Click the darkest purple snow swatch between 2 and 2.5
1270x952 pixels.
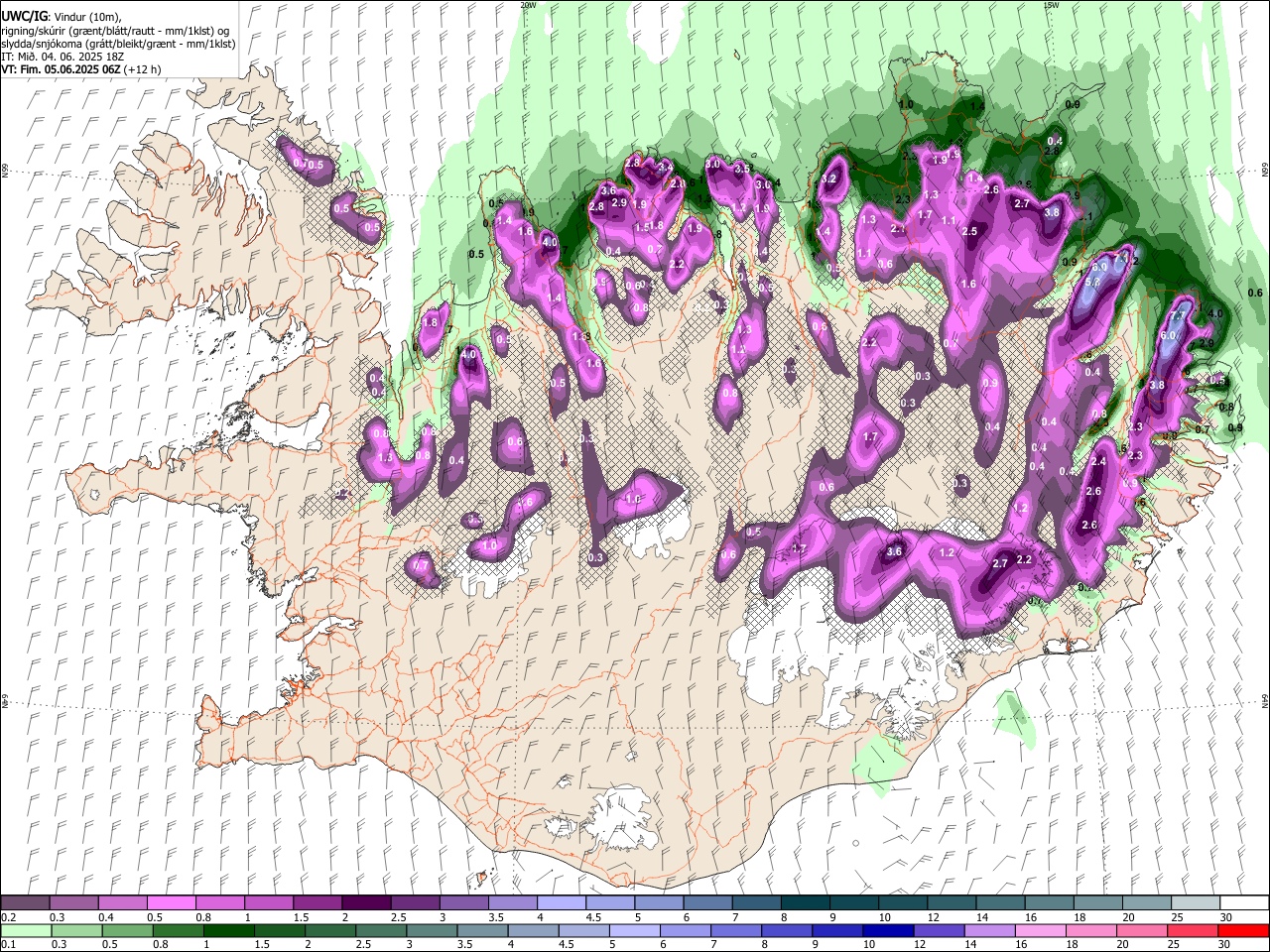(366, 903)
